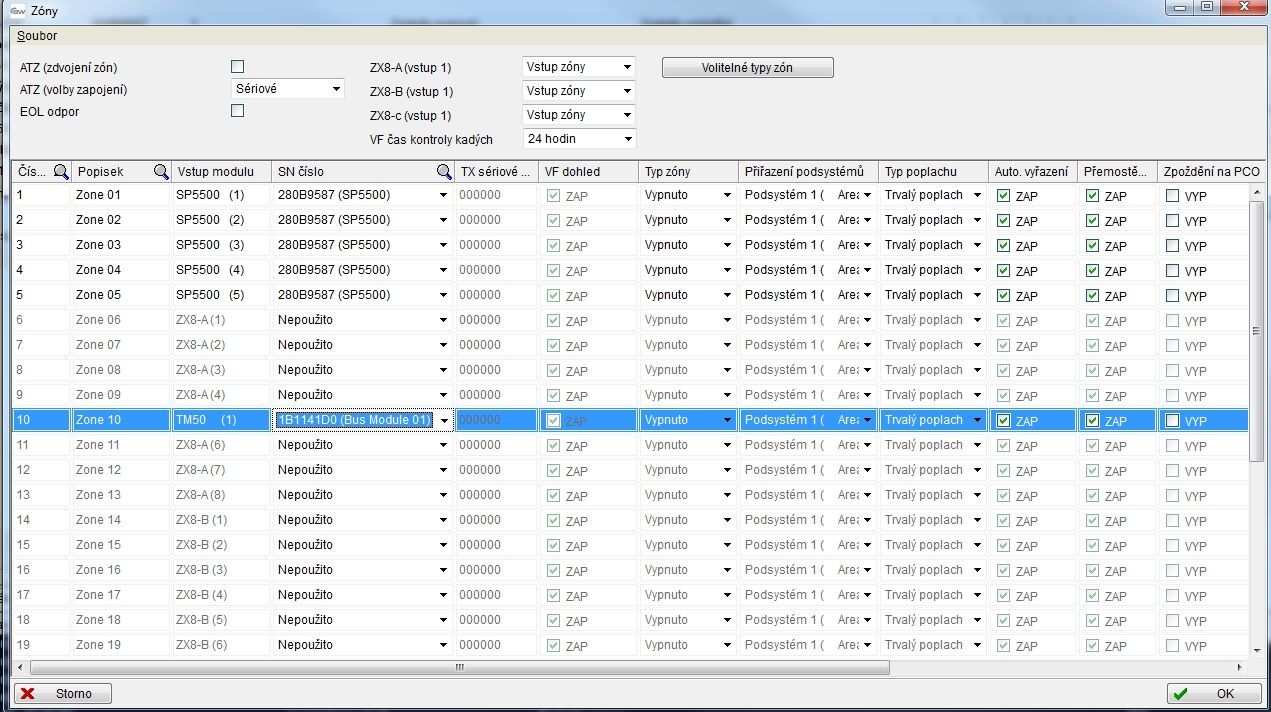The height and width of the screenshot is (712, 1271).
Task: Click the red X icon on the Storno button
Action: 29,694
